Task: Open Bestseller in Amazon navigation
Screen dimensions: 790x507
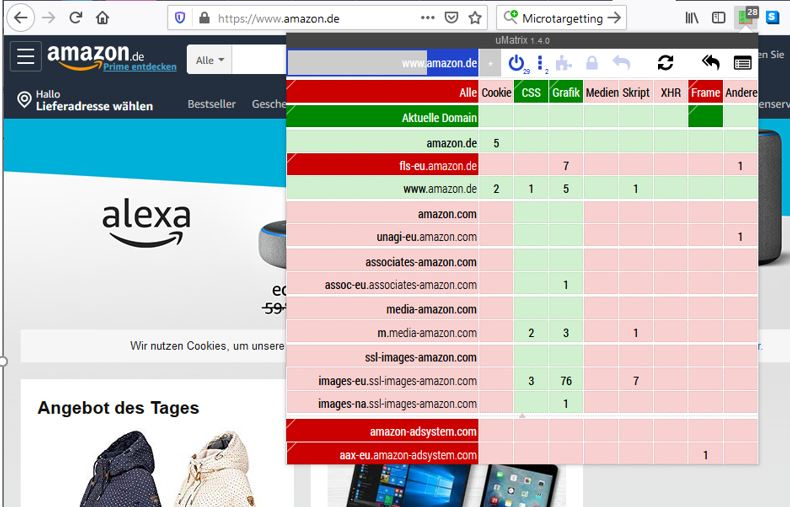Action: (x=212, y=104)
